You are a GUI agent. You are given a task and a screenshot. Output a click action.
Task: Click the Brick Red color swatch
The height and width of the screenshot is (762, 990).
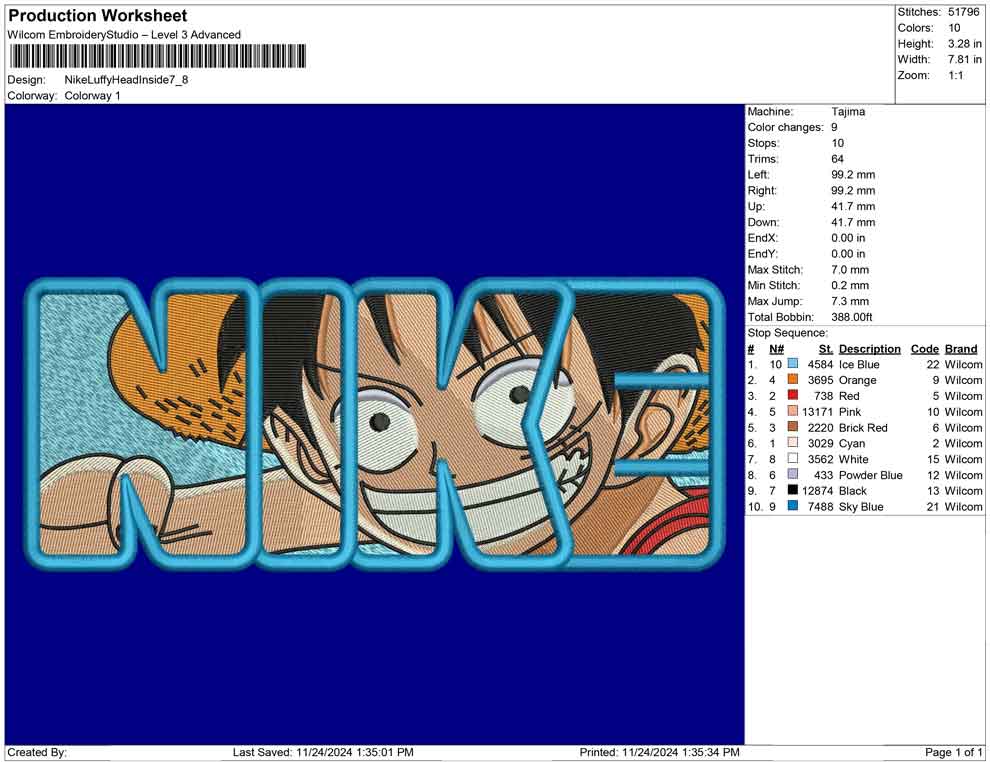pyautogui.click(x=792, y=427)
